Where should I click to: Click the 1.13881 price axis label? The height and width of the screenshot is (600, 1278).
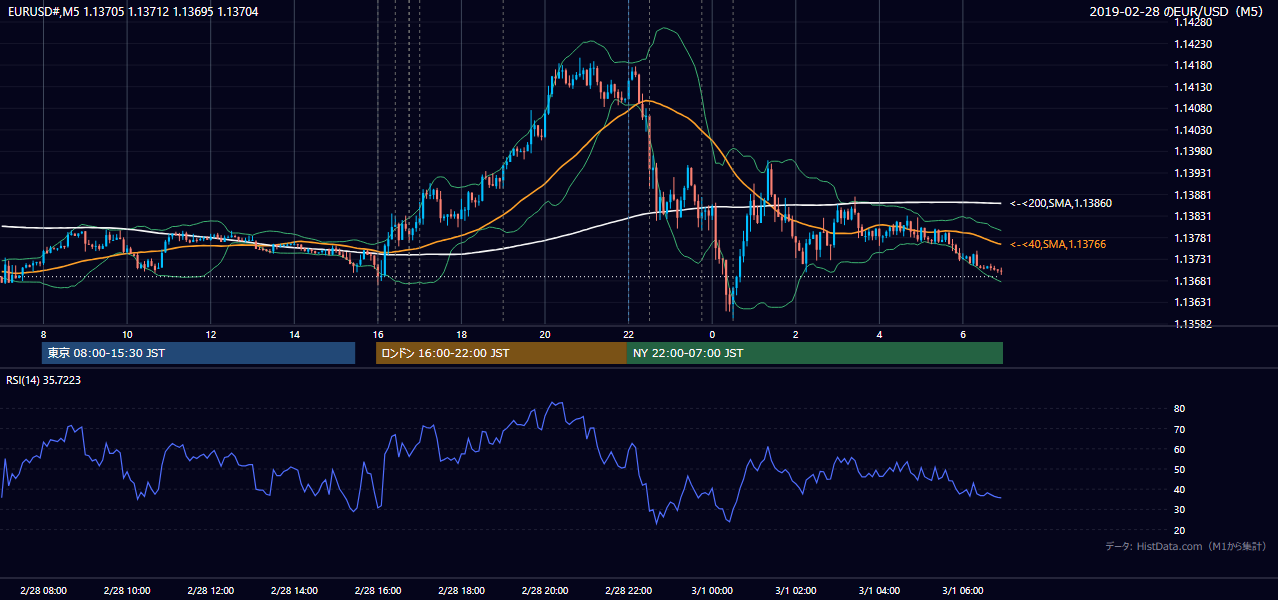click(1192, 194)
